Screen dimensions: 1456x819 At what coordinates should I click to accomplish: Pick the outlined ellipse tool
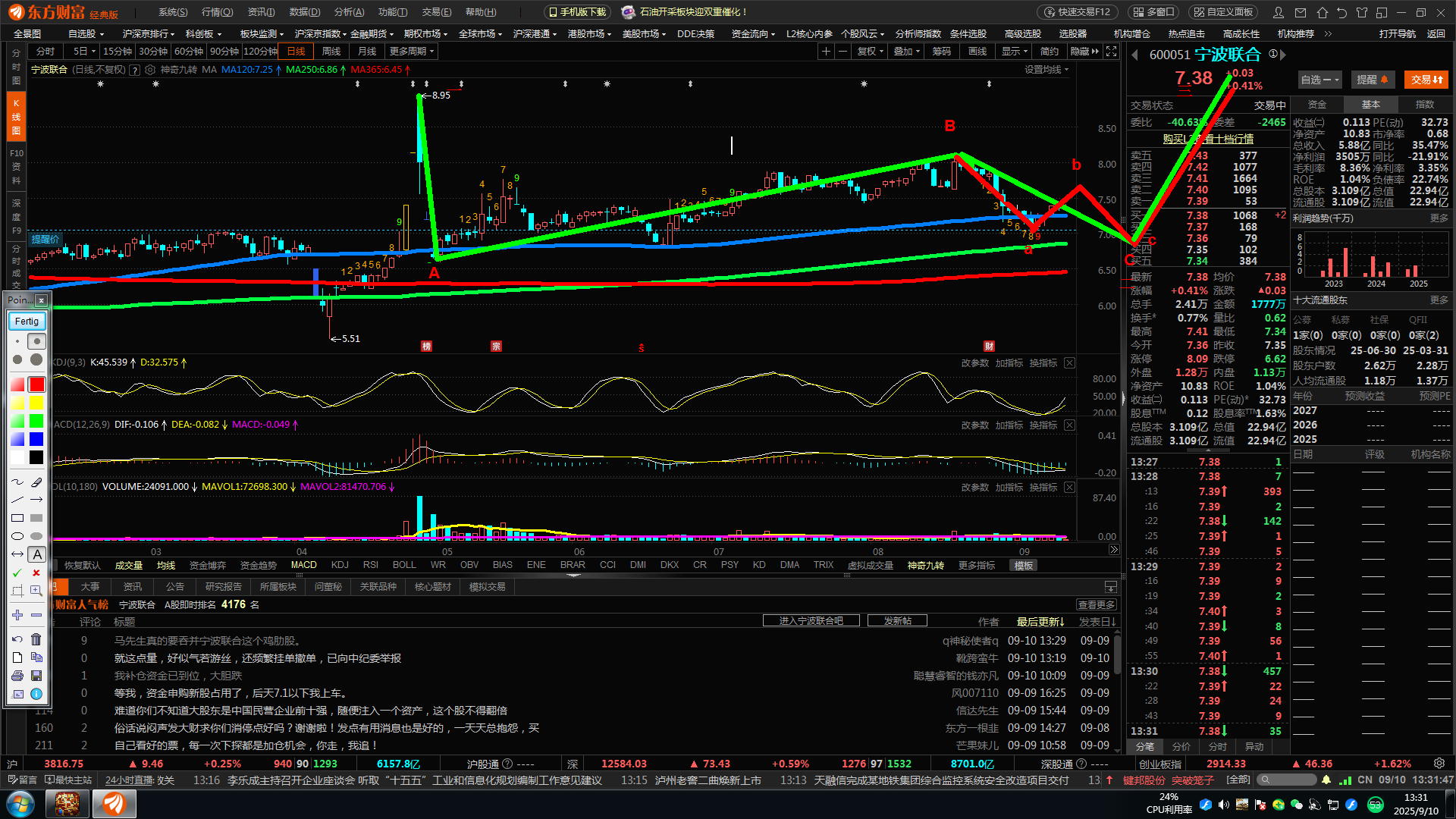(17, 536)
